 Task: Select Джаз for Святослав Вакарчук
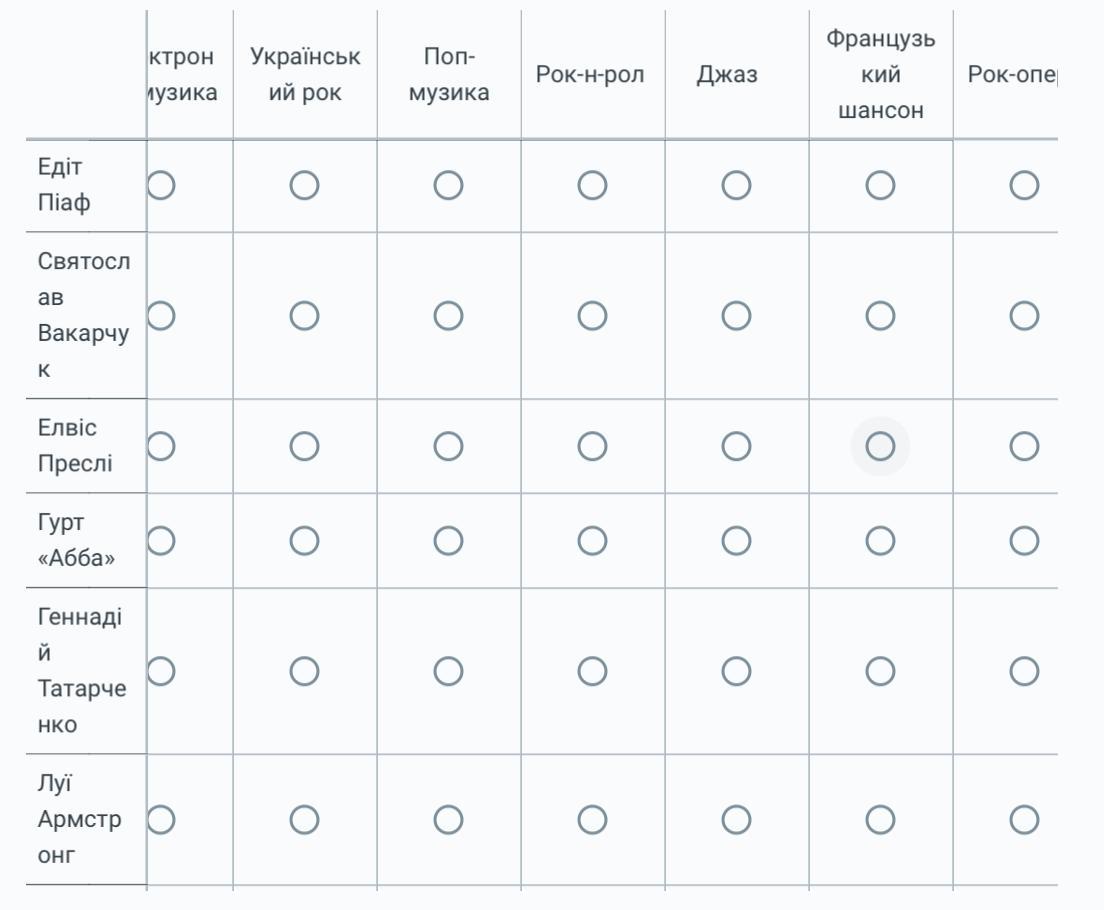point(736,316)
